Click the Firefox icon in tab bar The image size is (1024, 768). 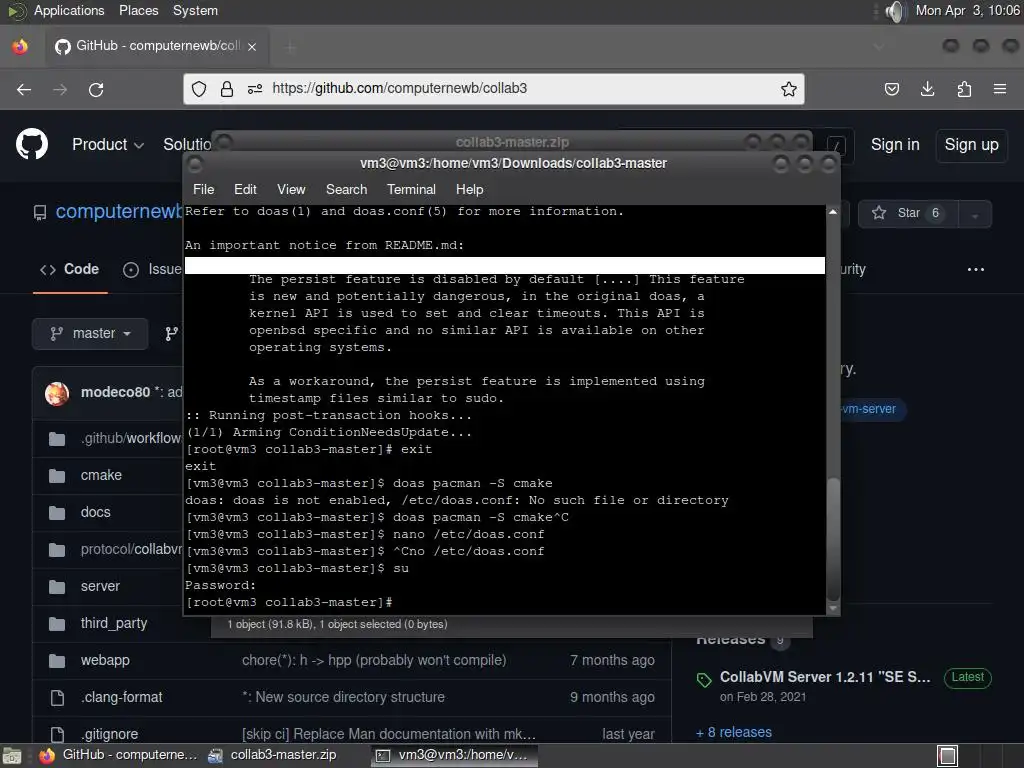20,47
